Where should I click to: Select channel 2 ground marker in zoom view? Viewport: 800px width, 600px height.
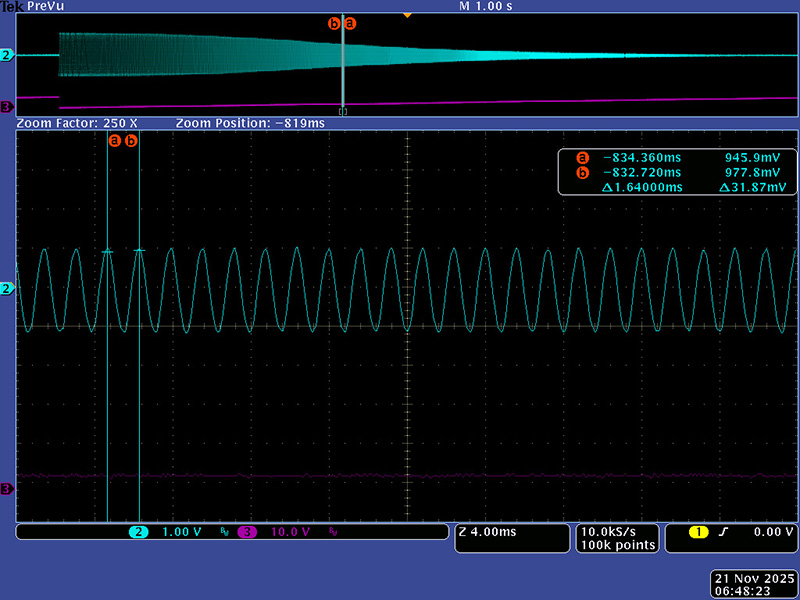click(x=7, y=288)
